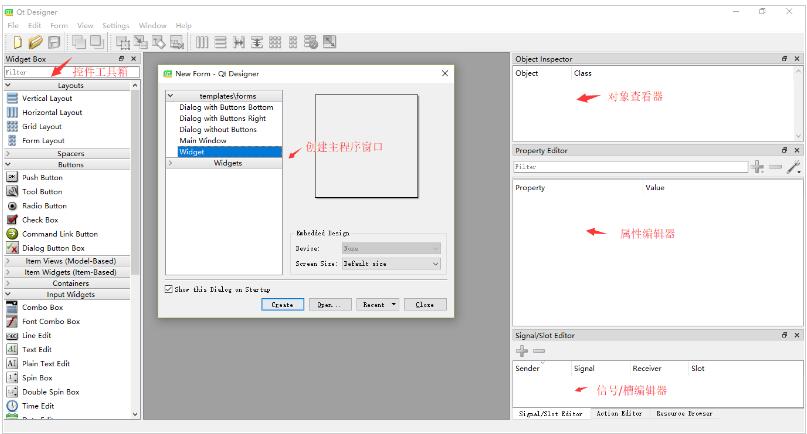The image size is (807, 434).
Task: Switch to the Resource Browser tab
Action: tap(684, 413)
